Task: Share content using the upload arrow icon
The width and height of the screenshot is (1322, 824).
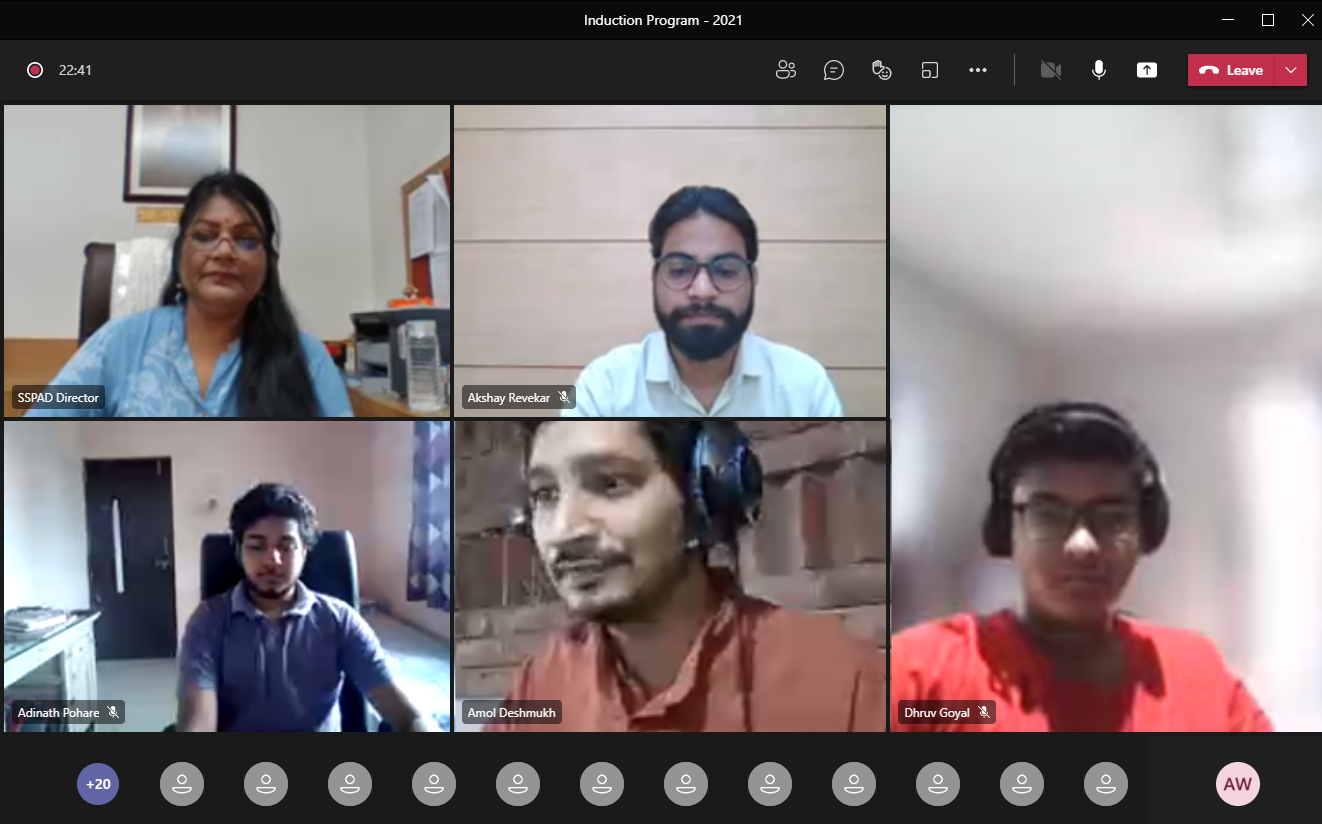Action: click(x=1146, y=70)
